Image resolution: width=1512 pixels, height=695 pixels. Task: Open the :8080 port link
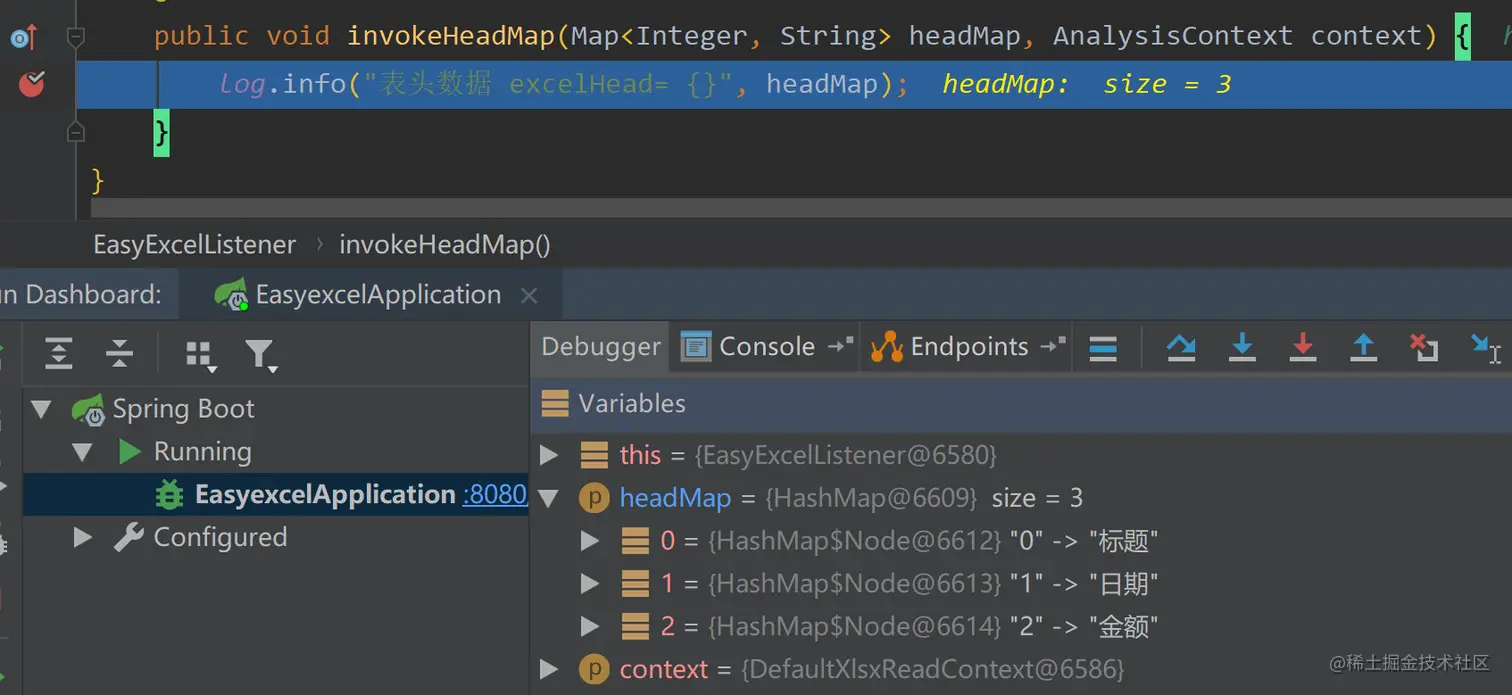(x=494, y=494)
